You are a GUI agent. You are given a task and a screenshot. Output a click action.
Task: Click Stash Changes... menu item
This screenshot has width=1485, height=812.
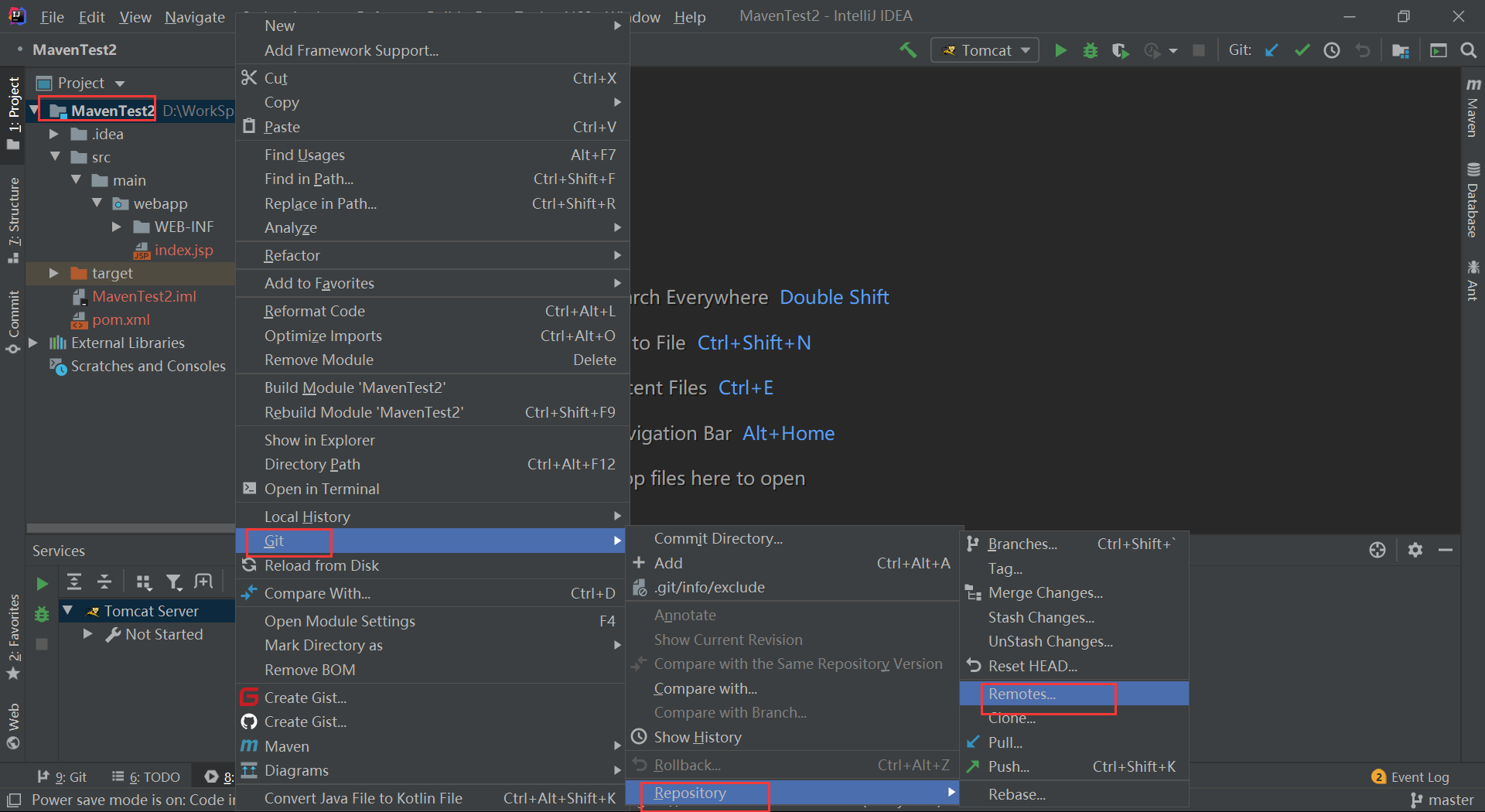(1074, 617)
